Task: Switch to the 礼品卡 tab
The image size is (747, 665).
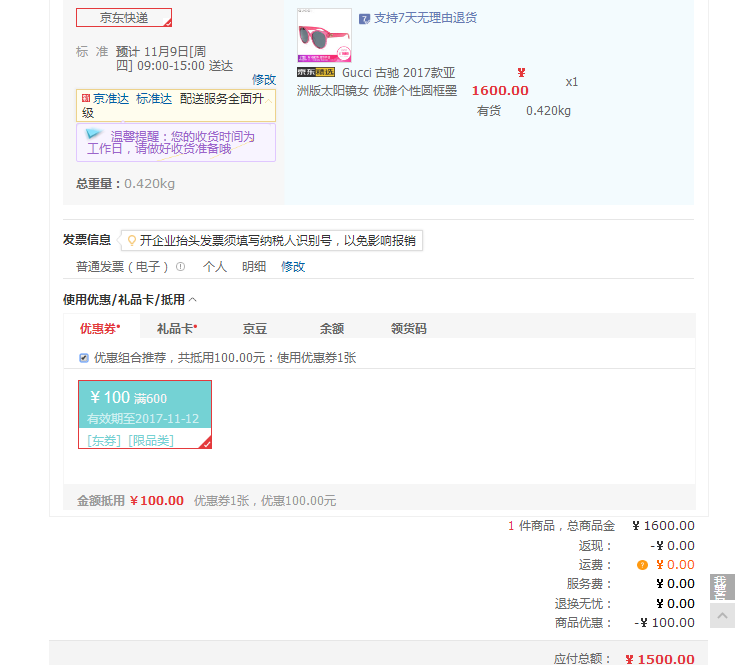Action: click(x=177, y=328)
